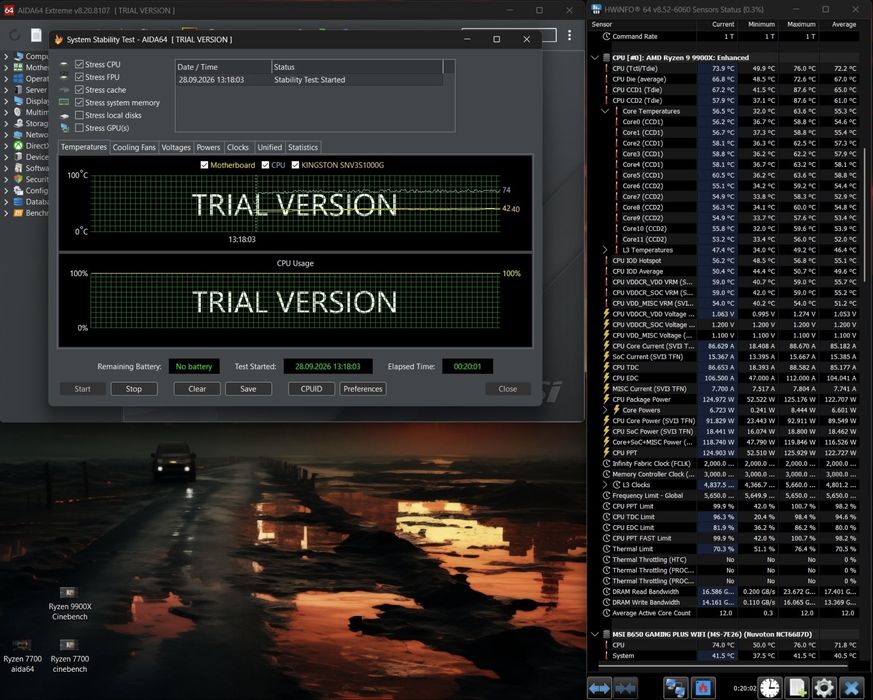Open HWiNFO sensor settings gear icon

tap(824, 688)
